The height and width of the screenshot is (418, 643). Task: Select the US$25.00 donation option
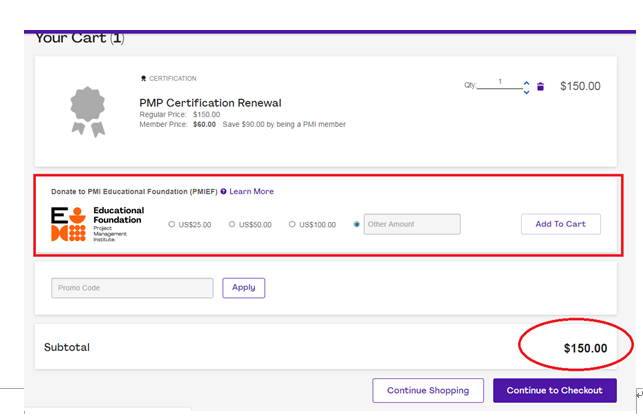point(171,225)
